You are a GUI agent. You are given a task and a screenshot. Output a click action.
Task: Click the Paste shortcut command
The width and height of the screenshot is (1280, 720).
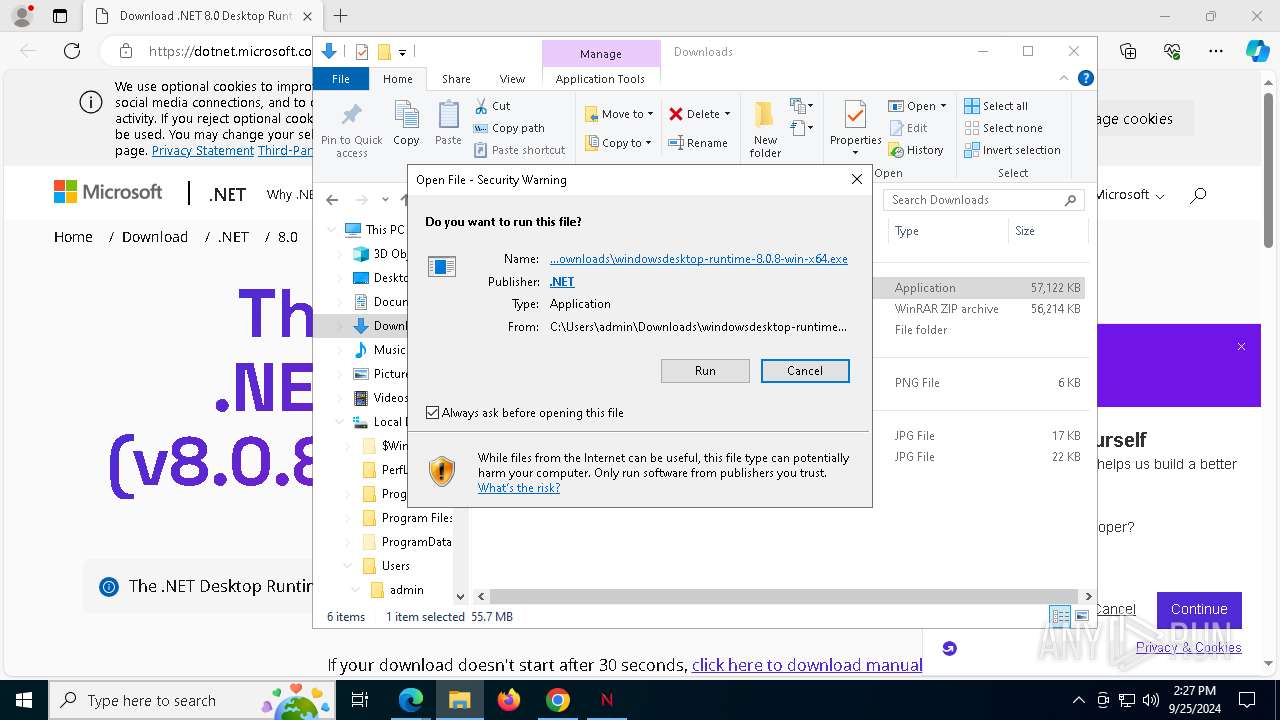click(520, 150)
